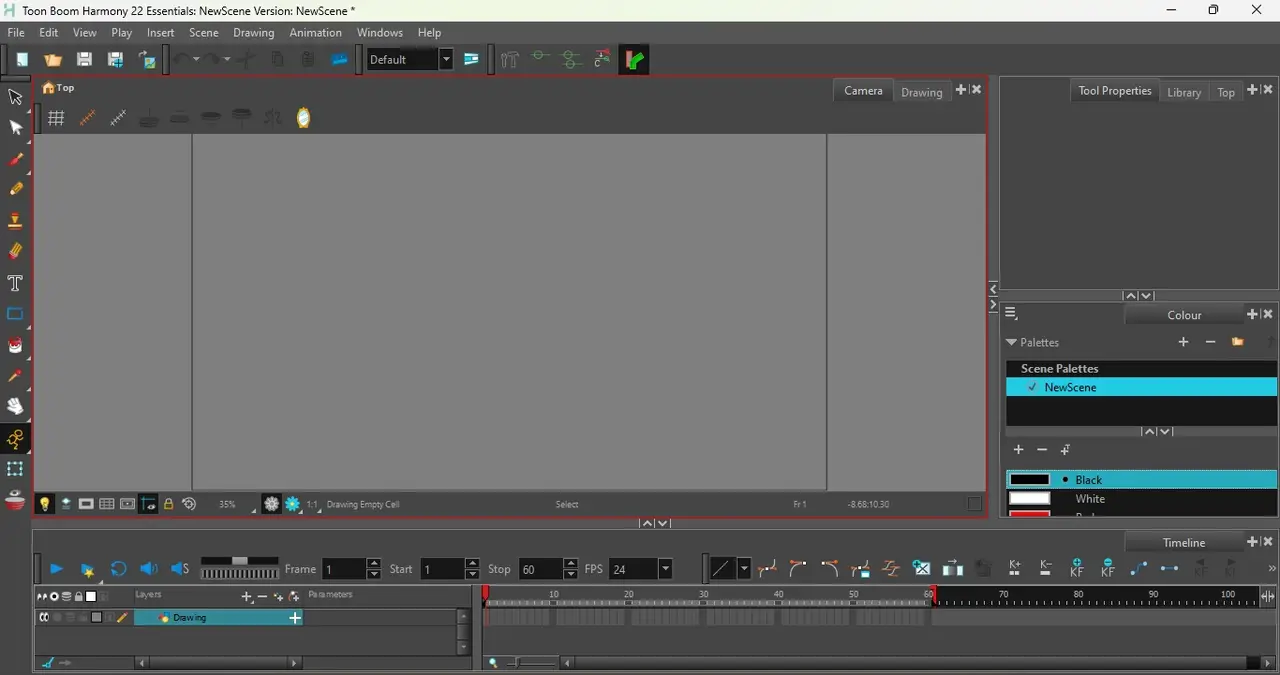Toggle the grid in the Camera view toolbar

click(x=57, y=118)
